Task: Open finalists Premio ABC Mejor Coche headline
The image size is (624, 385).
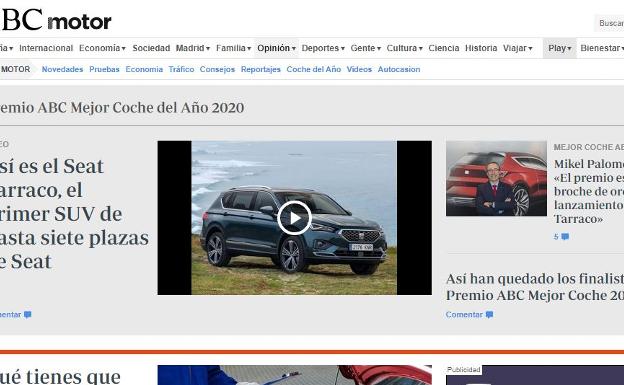Action: click(x=535, y=287)
